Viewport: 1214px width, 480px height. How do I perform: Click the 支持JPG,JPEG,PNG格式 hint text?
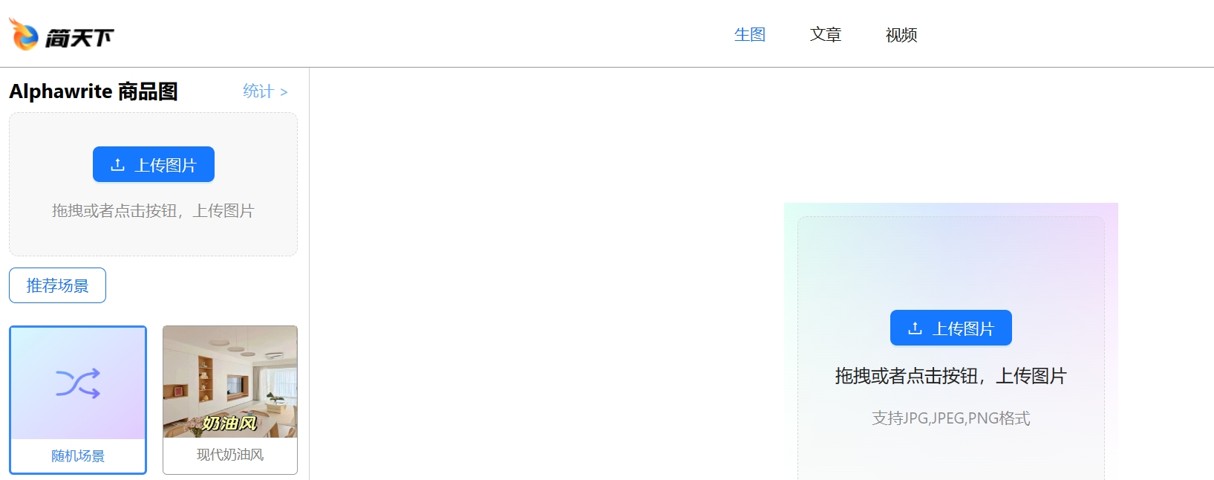point(951,418)
